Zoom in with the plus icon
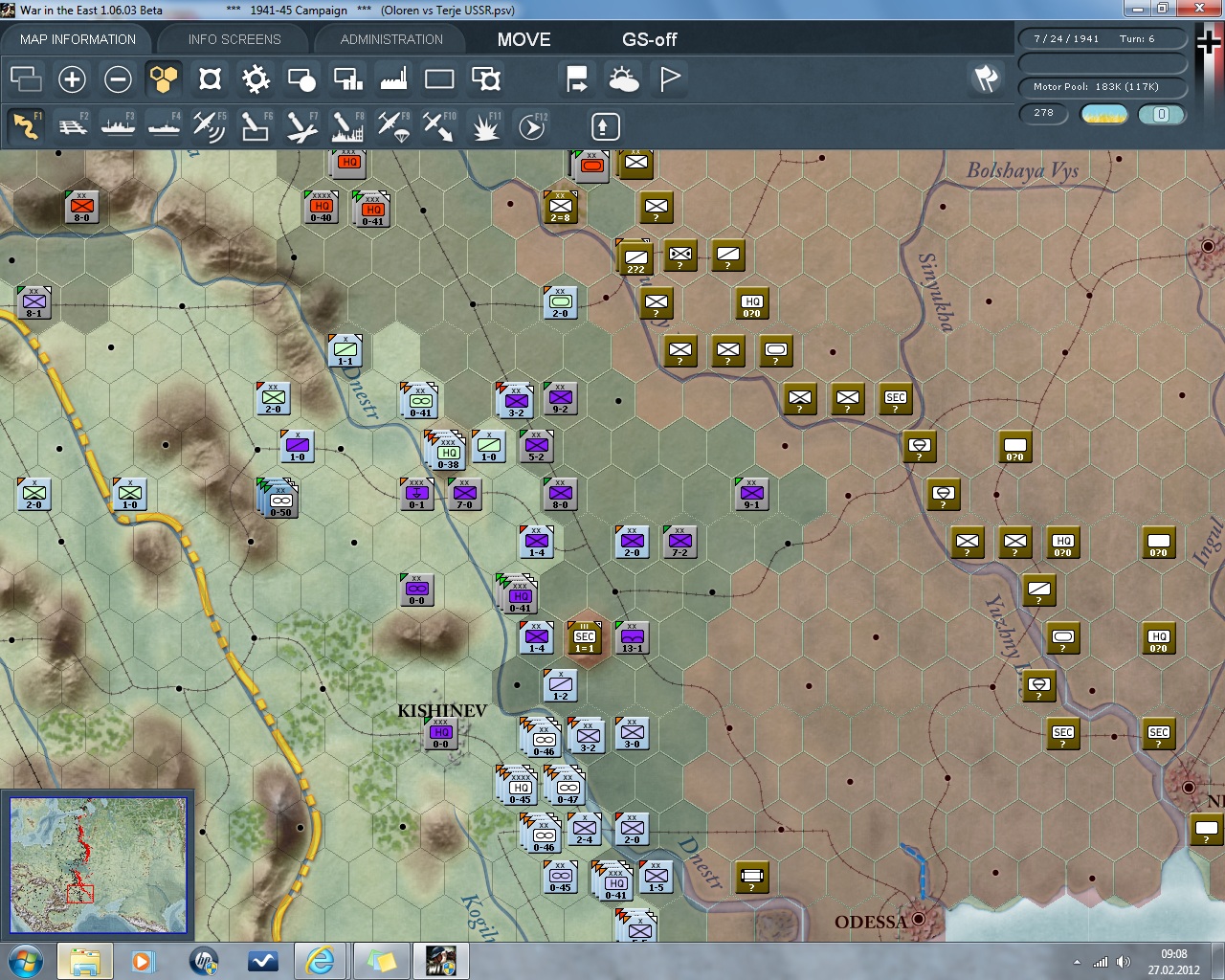 click(72, 78)
